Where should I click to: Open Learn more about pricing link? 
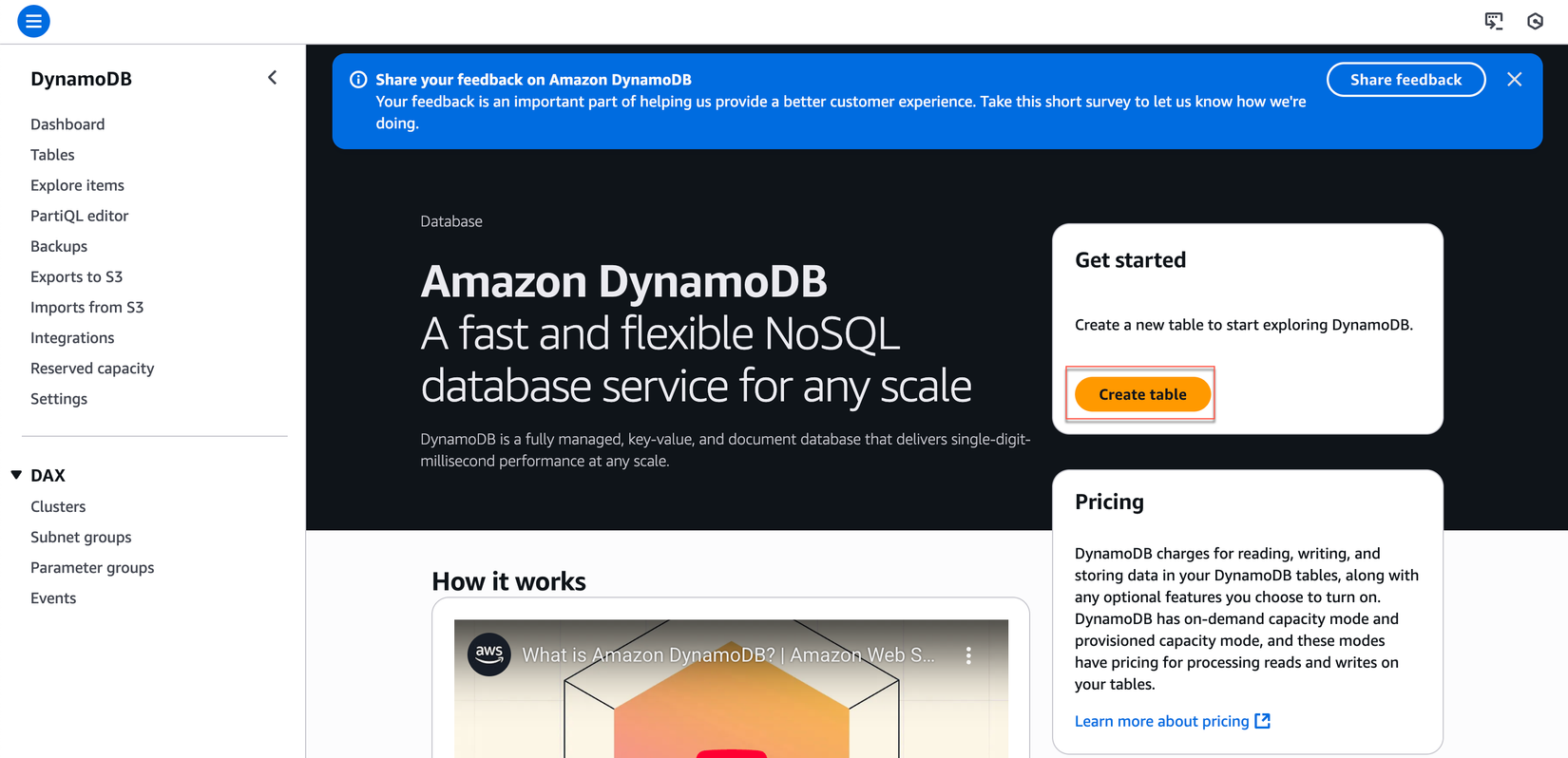pyautogui.click(x=1161, y=721)
